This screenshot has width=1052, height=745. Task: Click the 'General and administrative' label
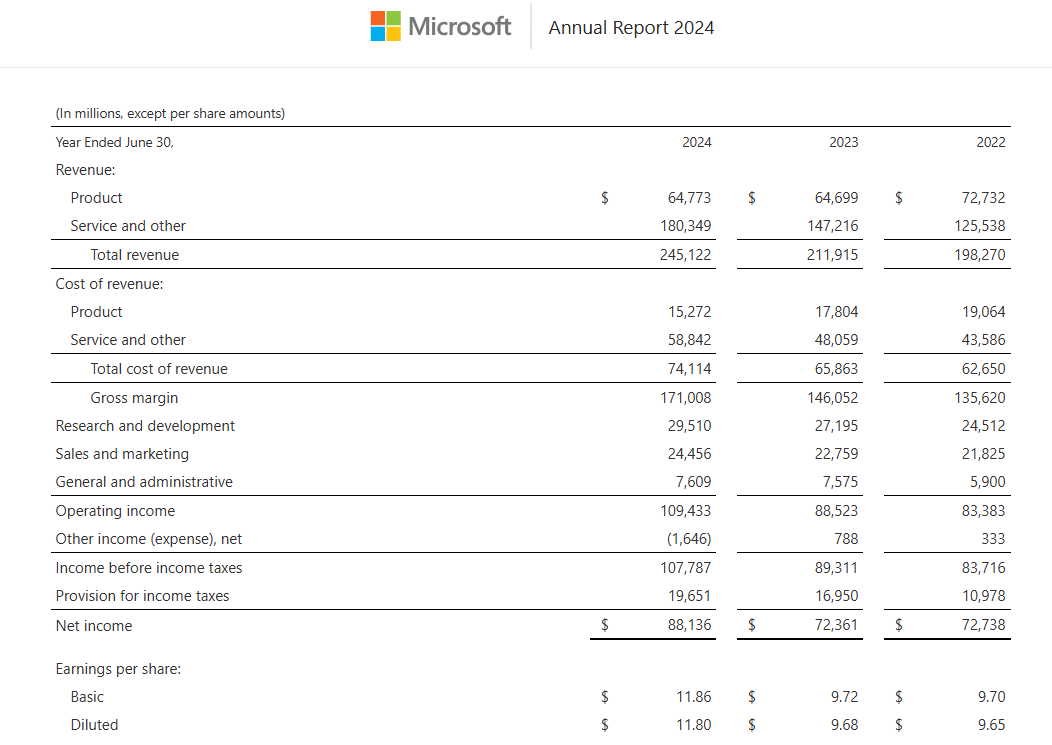tap(144, 482)
